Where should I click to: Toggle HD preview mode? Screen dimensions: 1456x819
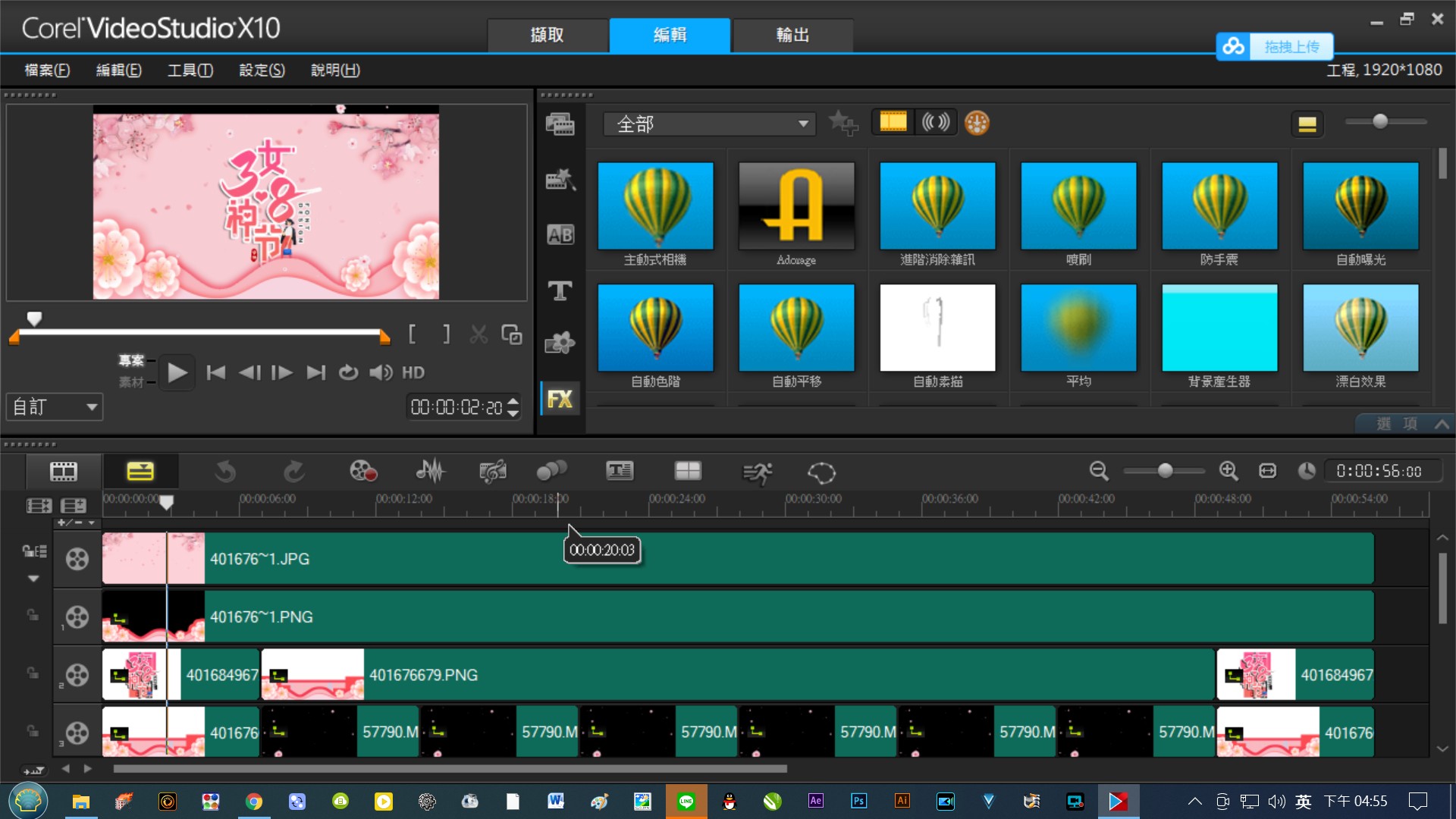(x=413, y=372)
